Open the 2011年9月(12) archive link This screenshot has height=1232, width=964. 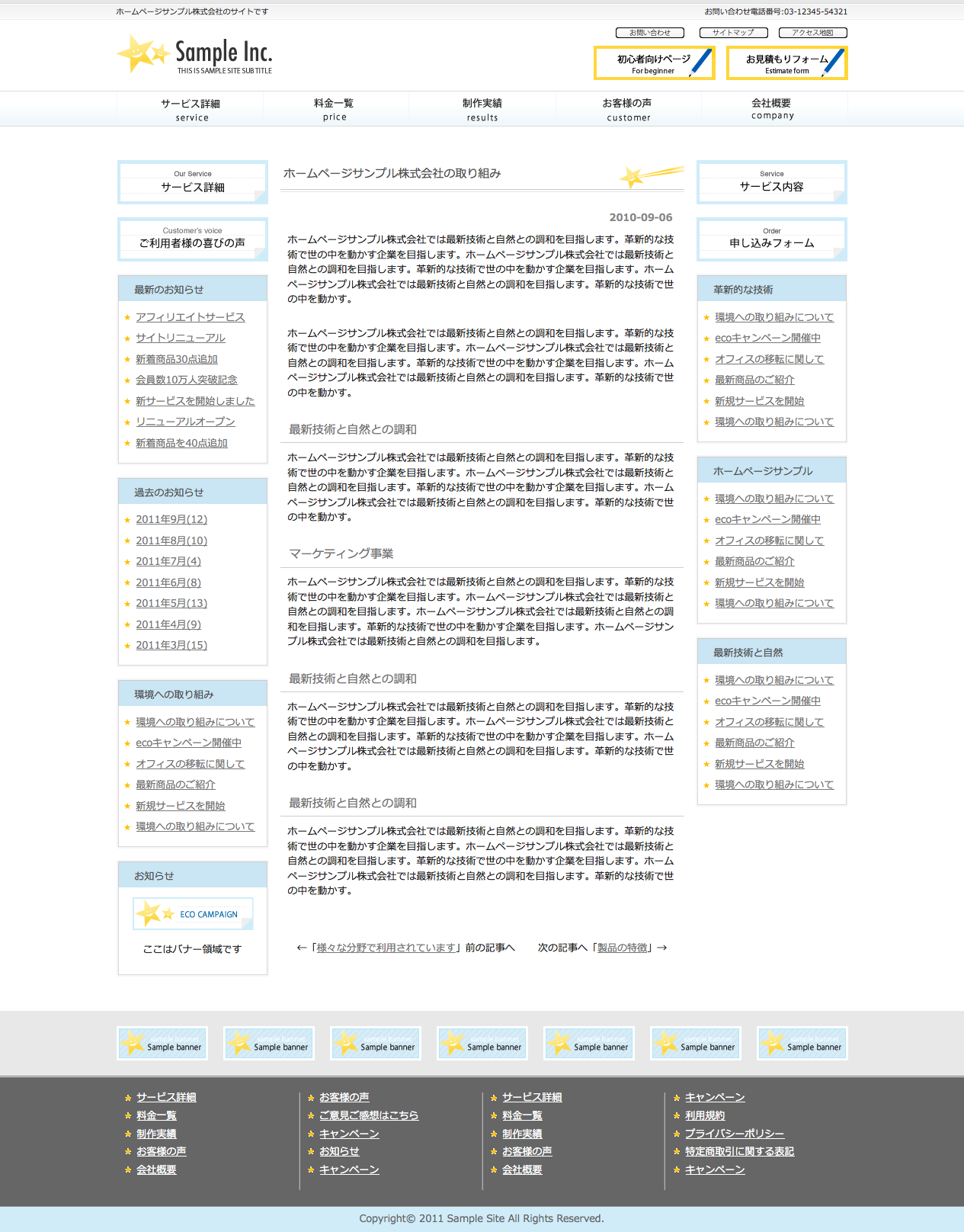[x=171, y=519]
